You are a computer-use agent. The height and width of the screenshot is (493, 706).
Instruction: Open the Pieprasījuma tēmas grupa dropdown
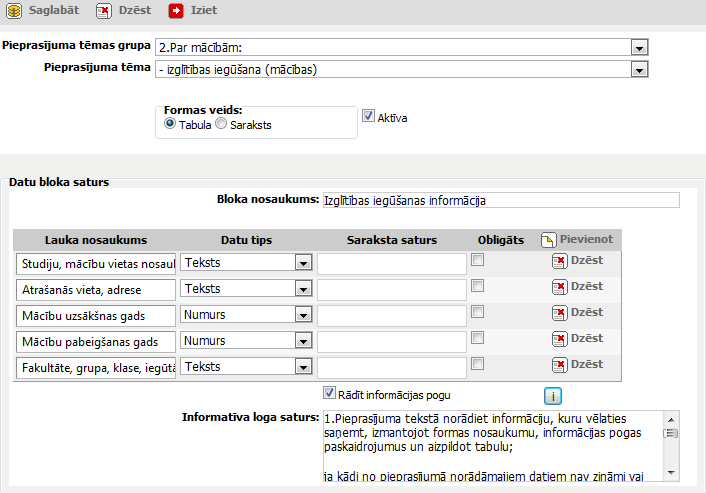pos(637,48)
